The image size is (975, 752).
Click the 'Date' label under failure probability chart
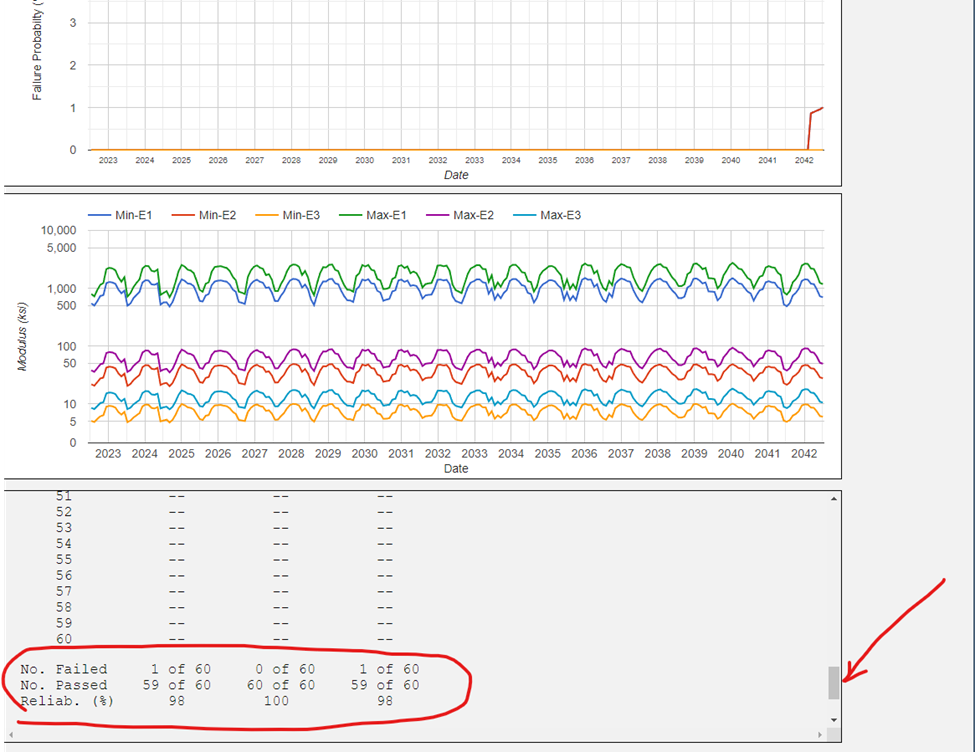pos(456,175)
